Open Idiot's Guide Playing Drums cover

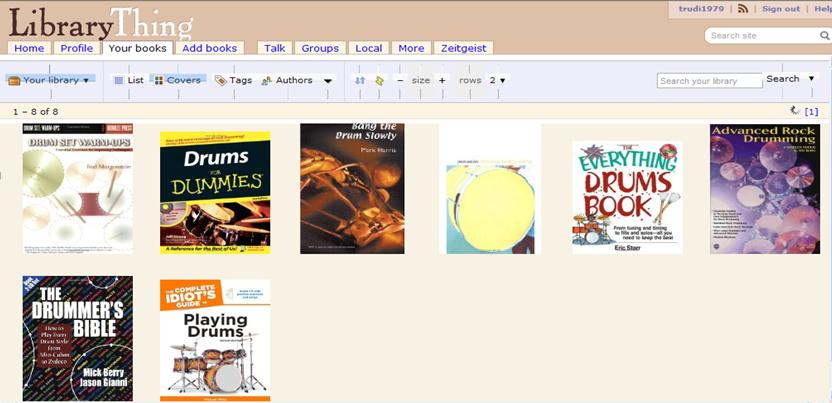(215, 340)
